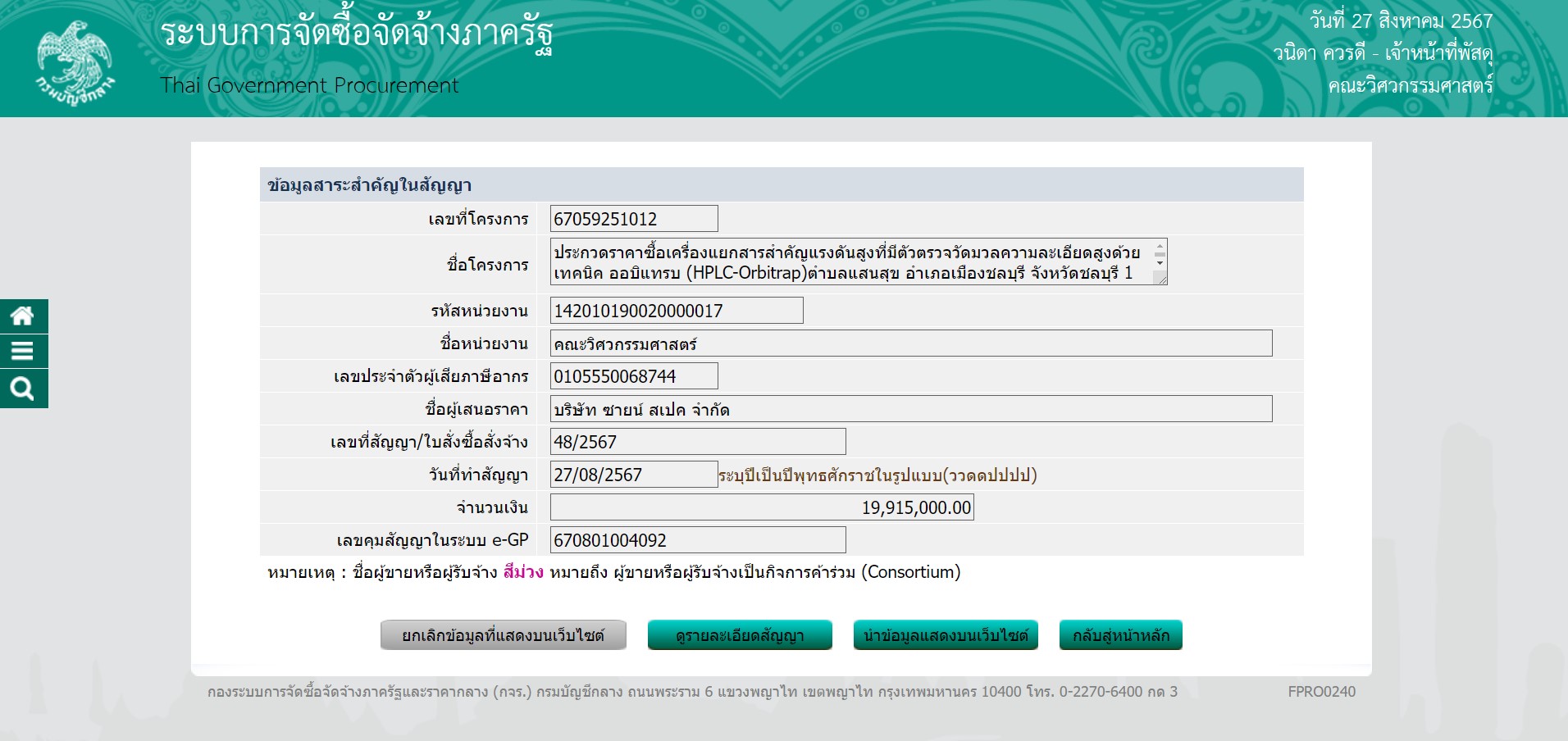Click the search magnifier icon
Screen dimensions: 1568x741
click(x=23, y=389)
